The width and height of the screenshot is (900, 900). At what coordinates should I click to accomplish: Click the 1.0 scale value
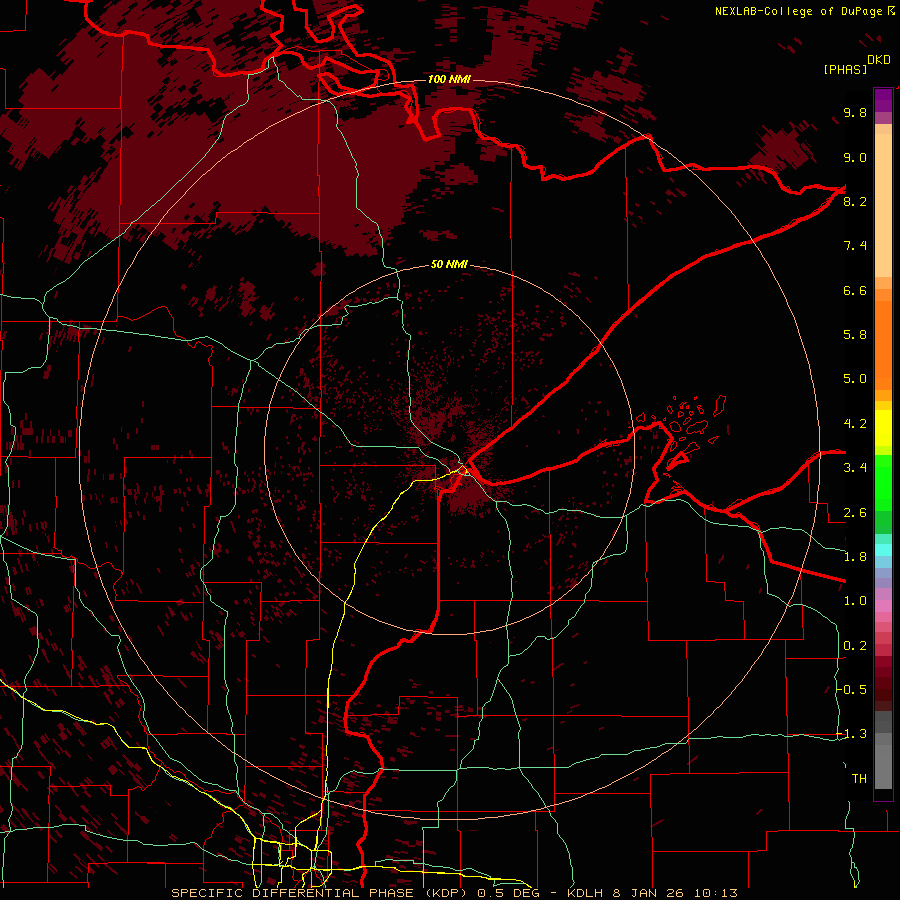855,601
